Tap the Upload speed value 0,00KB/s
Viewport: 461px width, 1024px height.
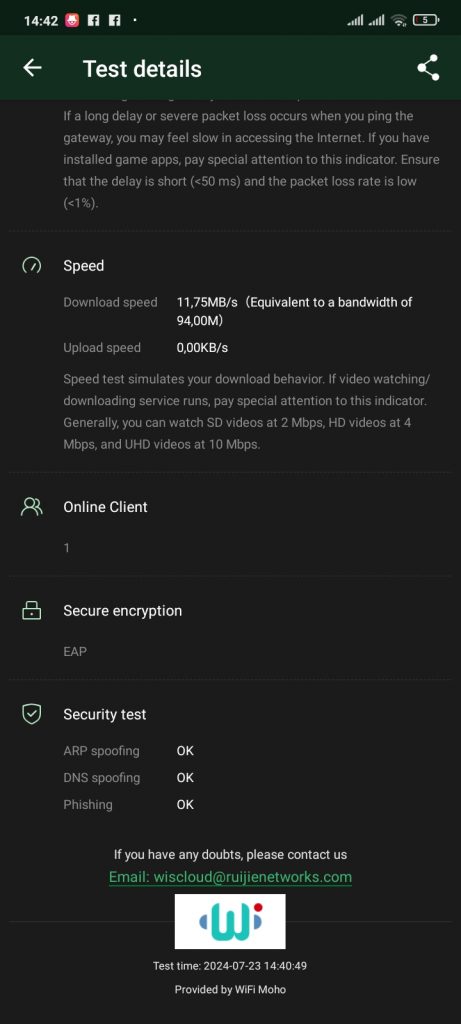[x=202, y=347]
